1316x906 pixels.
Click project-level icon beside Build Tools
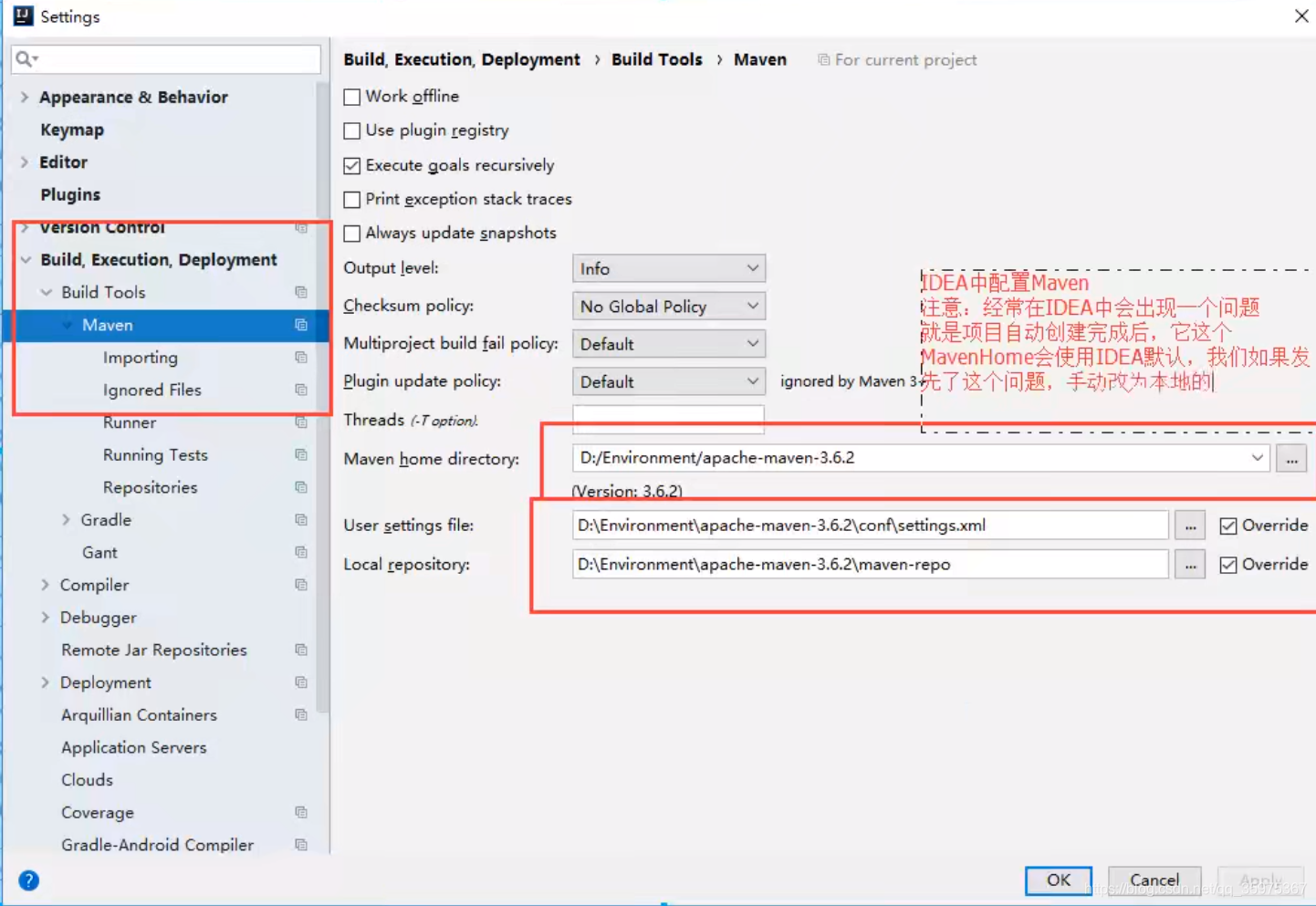coord(300,292)
